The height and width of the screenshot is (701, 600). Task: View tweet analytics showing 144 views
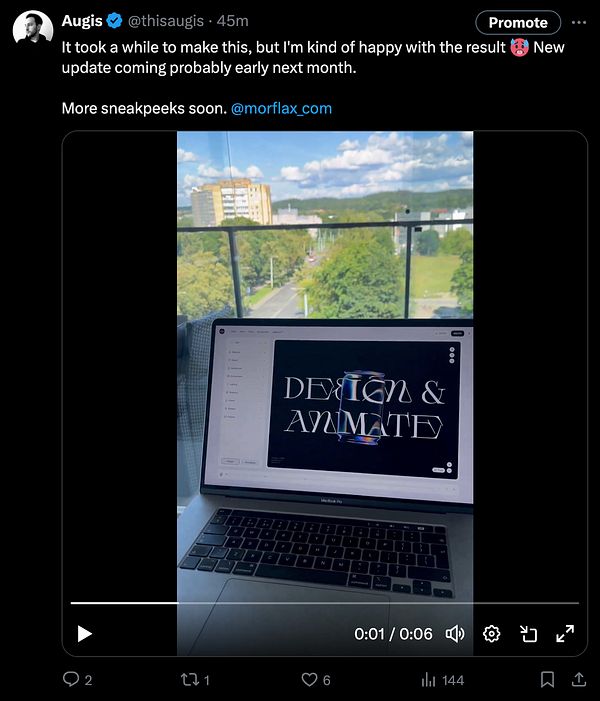443,680
